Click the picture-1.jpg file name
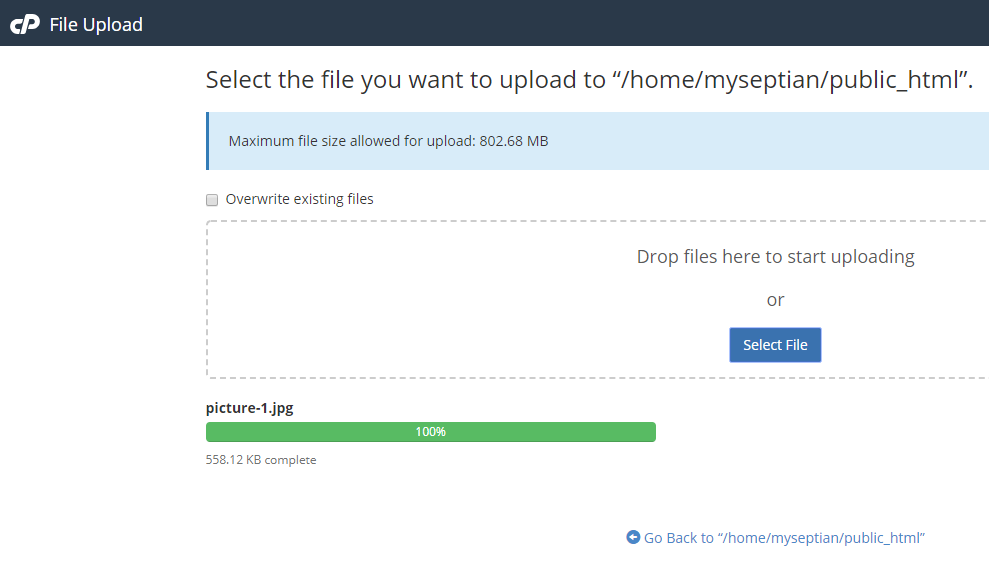The image size is (989, 583). 250,408
